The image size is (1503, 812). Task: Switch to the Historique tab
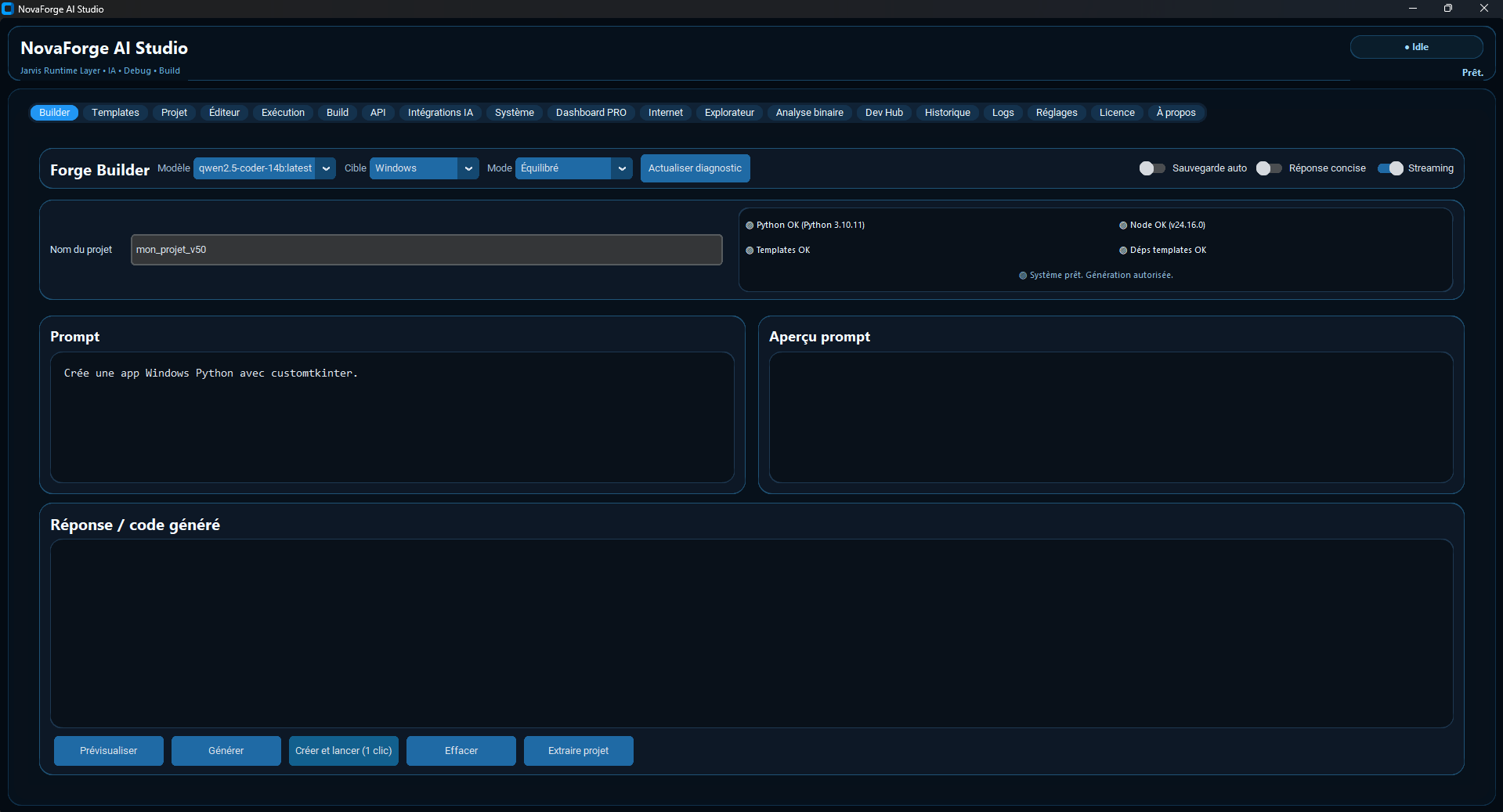pos(948,113)
